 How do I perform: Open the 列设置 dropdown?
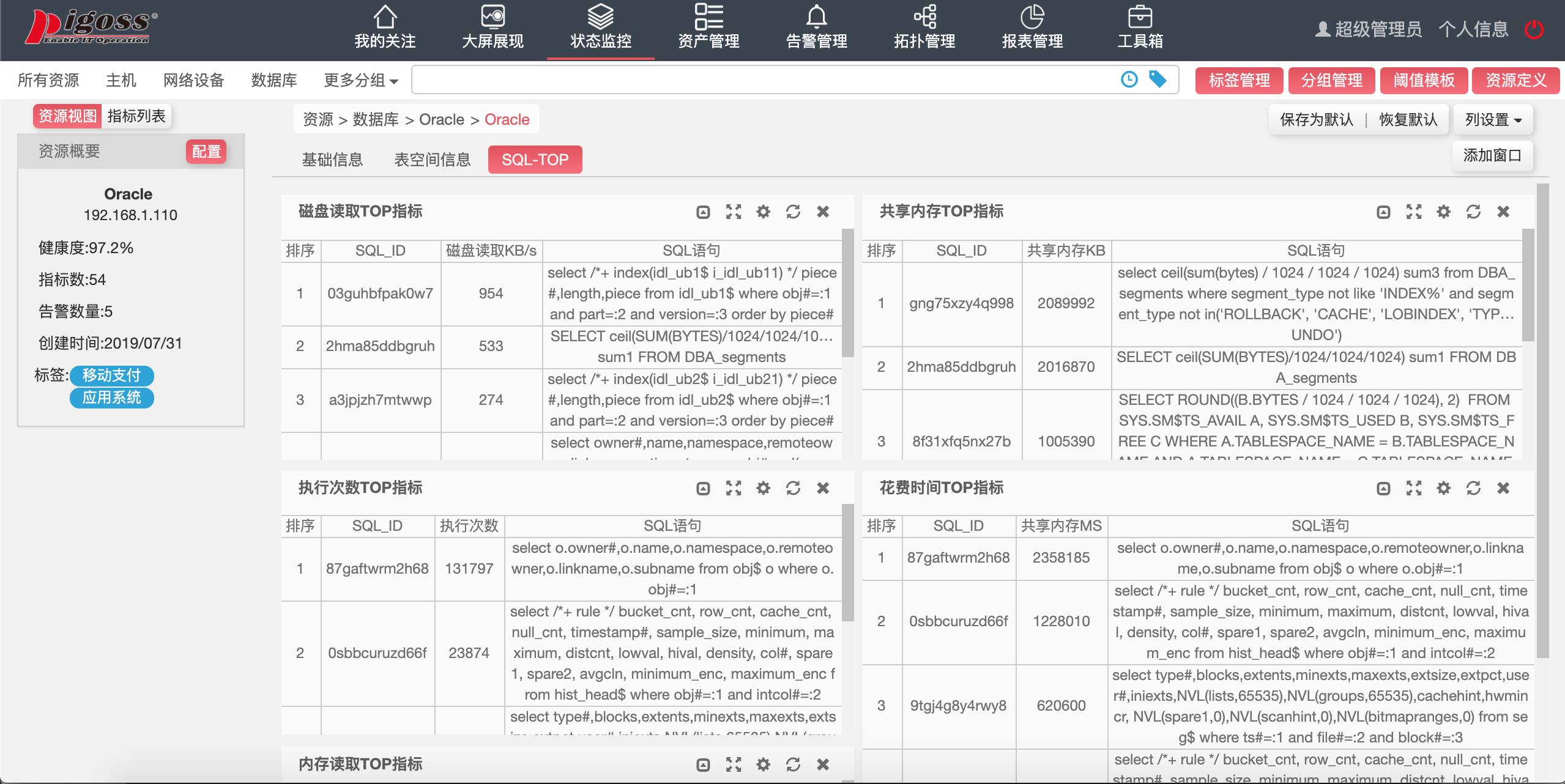[x=1493, y=119]
